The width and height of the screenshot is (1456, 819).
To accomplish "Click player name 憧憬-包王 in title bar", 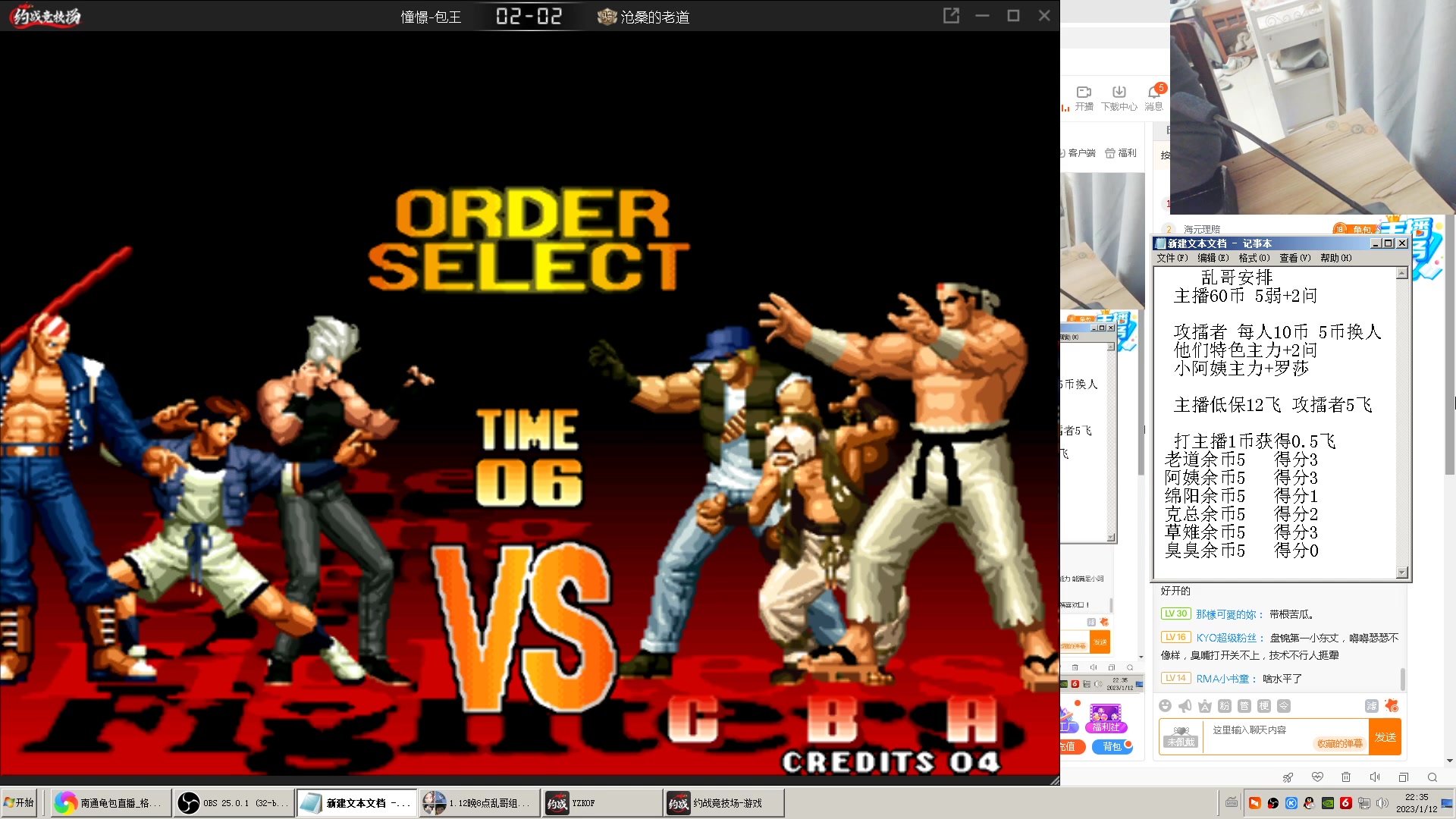I will coord(431,17).
